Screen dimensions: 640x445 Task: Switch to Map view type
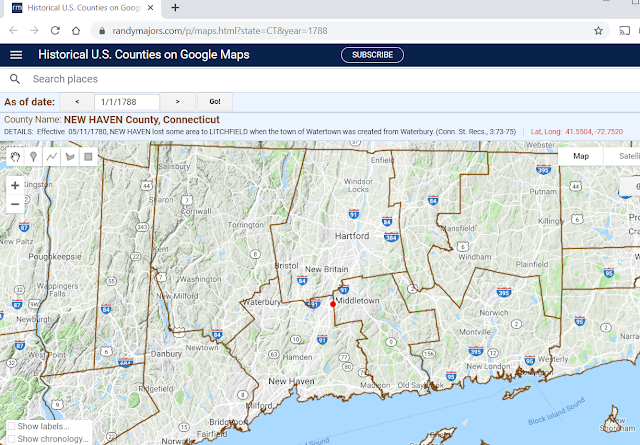point(581,156)
